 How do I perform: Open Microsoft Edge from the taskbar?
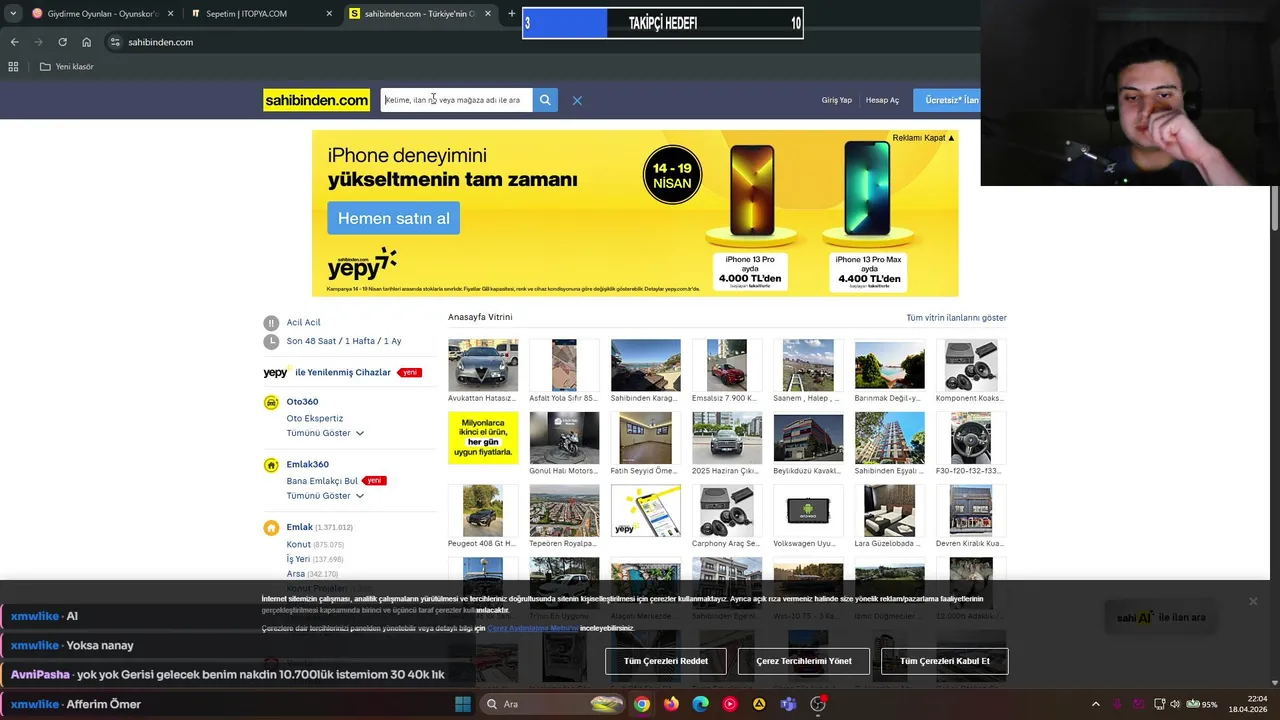pyautogui.click(x=700, y=704)
